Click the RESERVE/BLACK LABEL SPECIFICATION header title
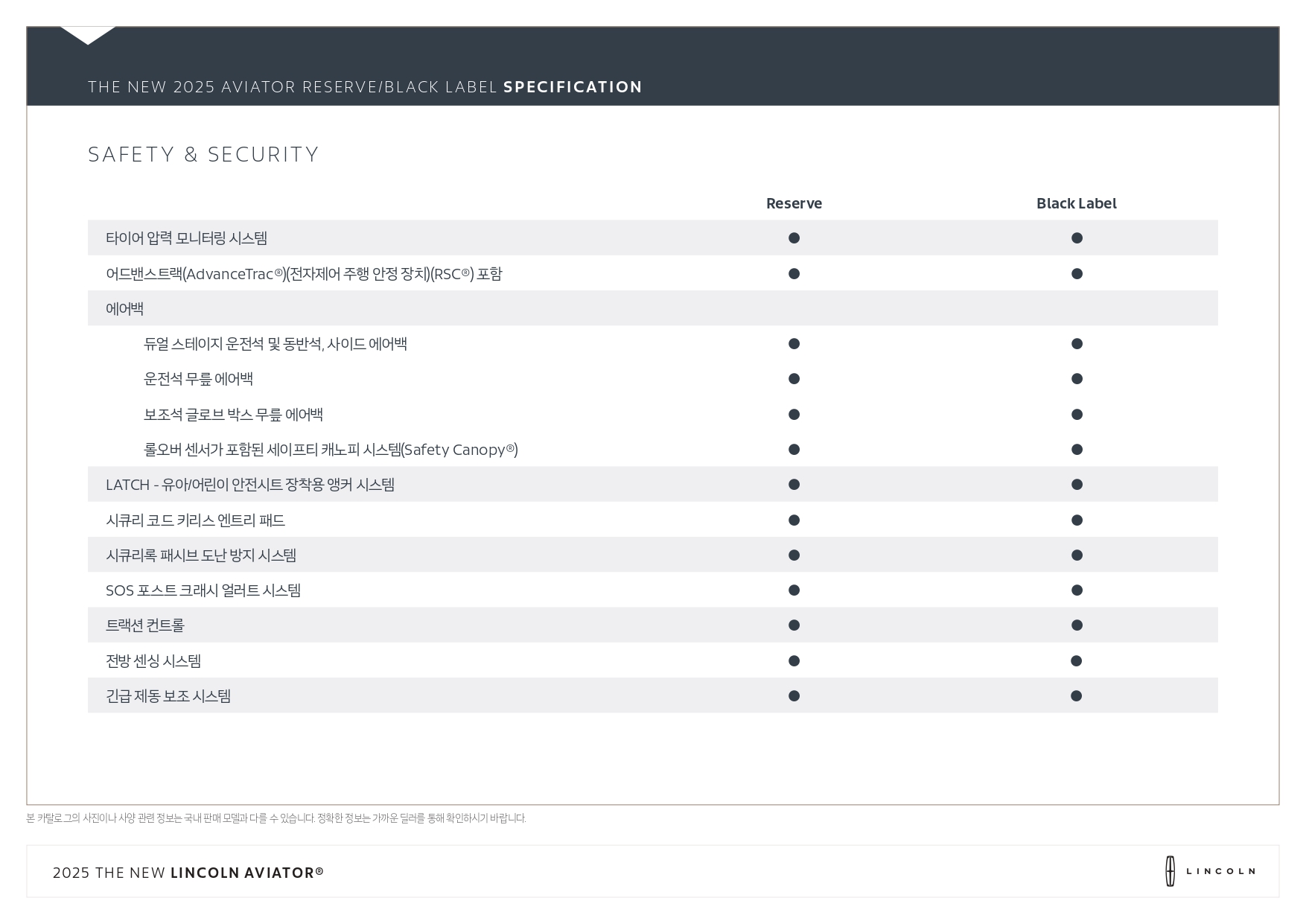Screen dimensions: 1306x924 [x=365, y=87]
